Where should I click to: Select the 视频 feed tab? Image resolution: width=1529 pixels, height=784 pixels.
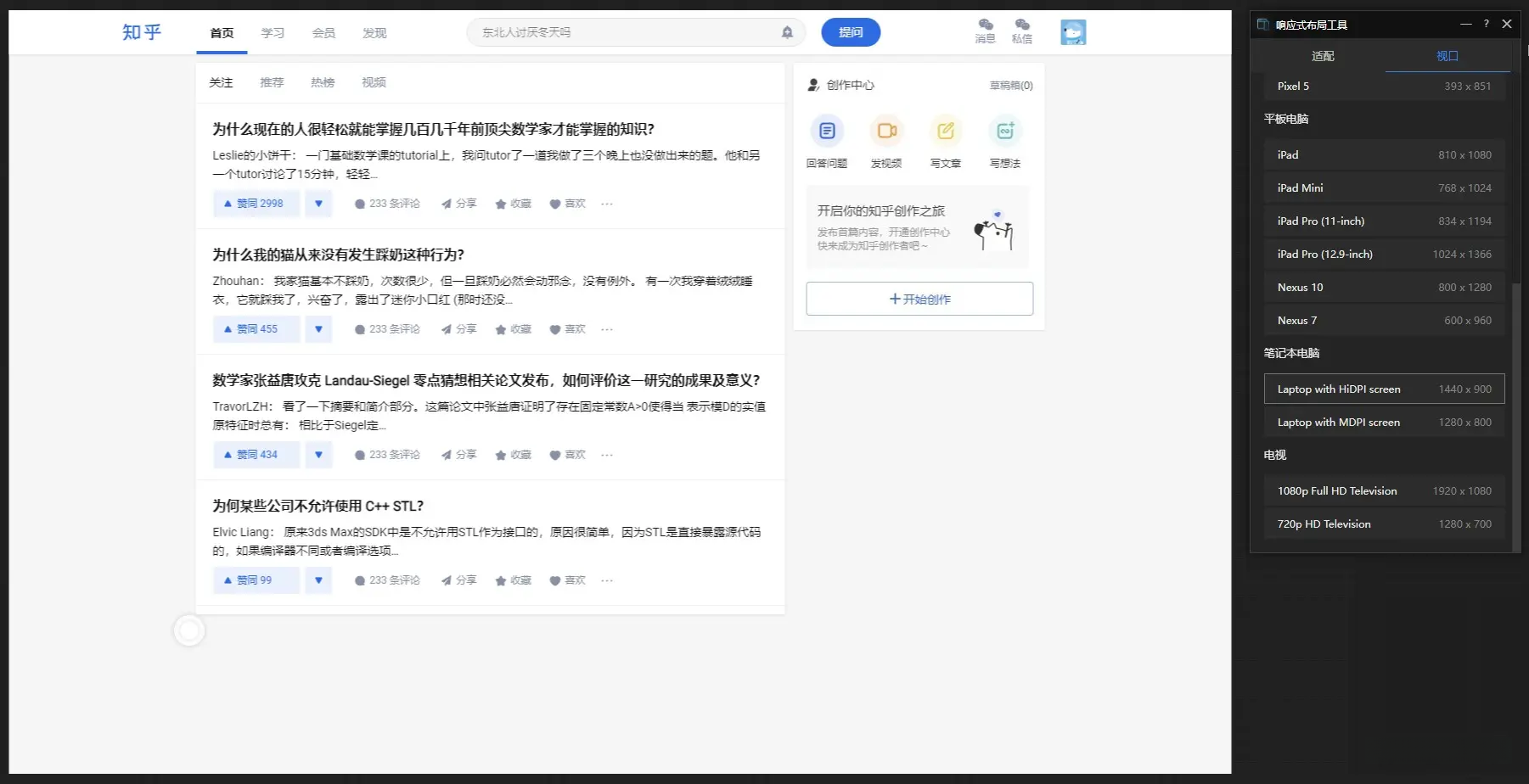[374, 82]
